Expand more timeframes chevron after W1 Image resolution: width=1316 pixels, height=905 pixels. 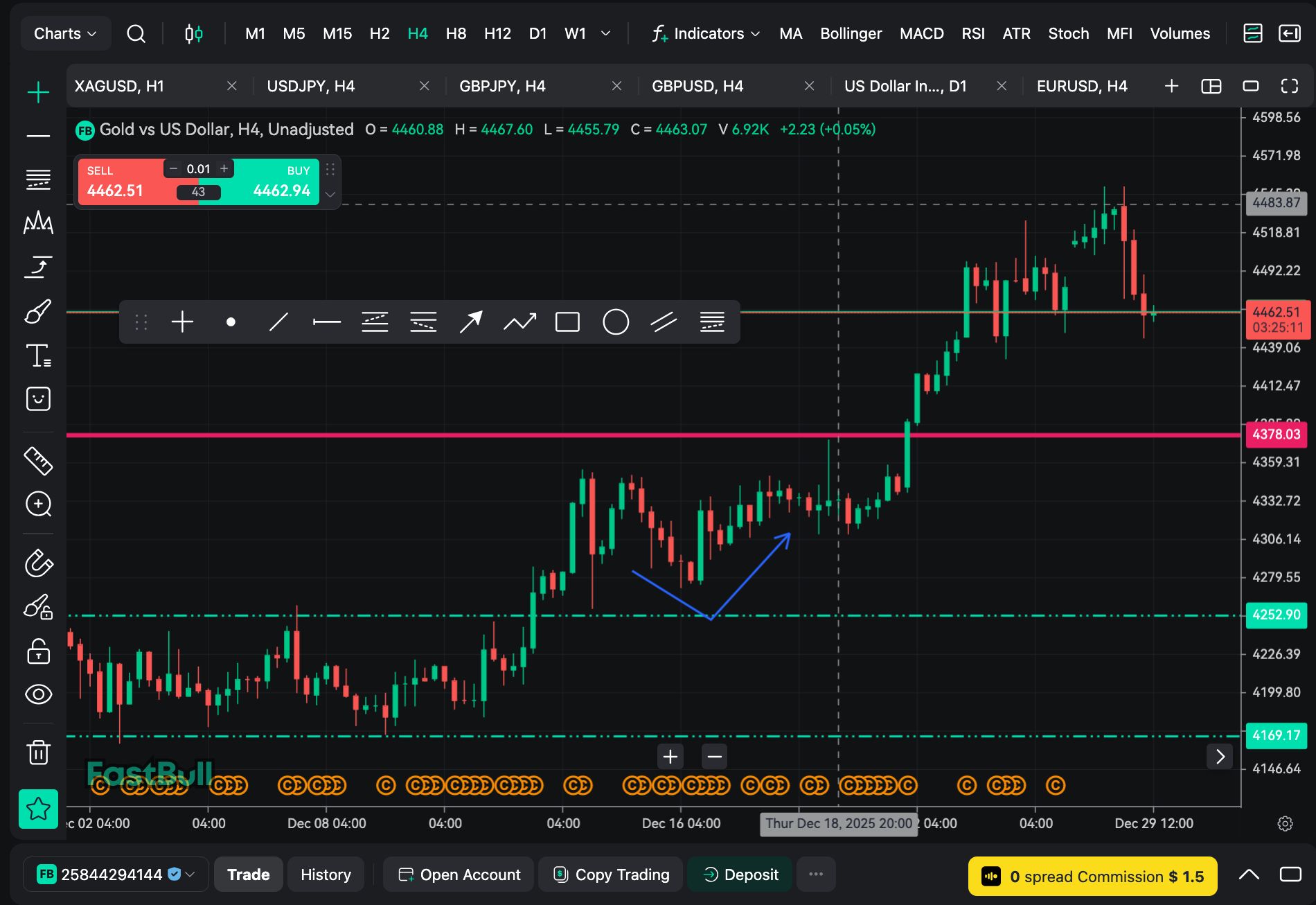coord(605,33)
